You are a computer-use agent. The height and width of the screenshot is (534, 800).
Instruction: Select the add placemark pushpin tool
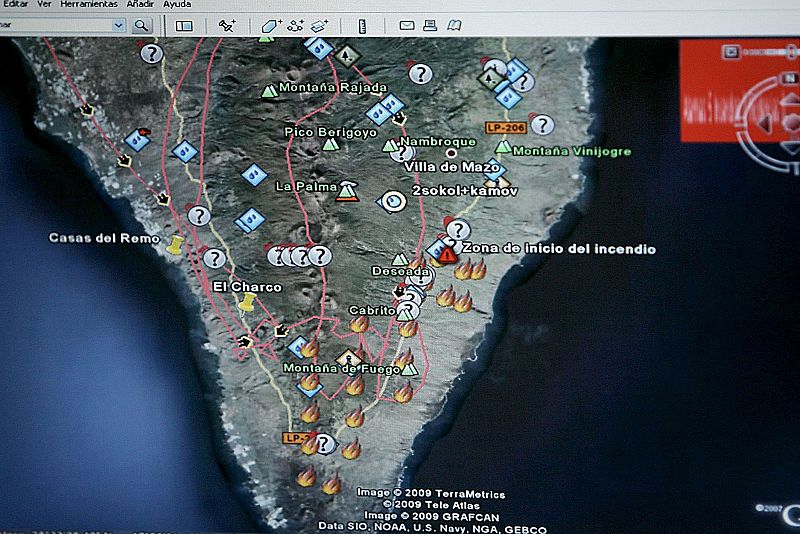click(227, 26)
